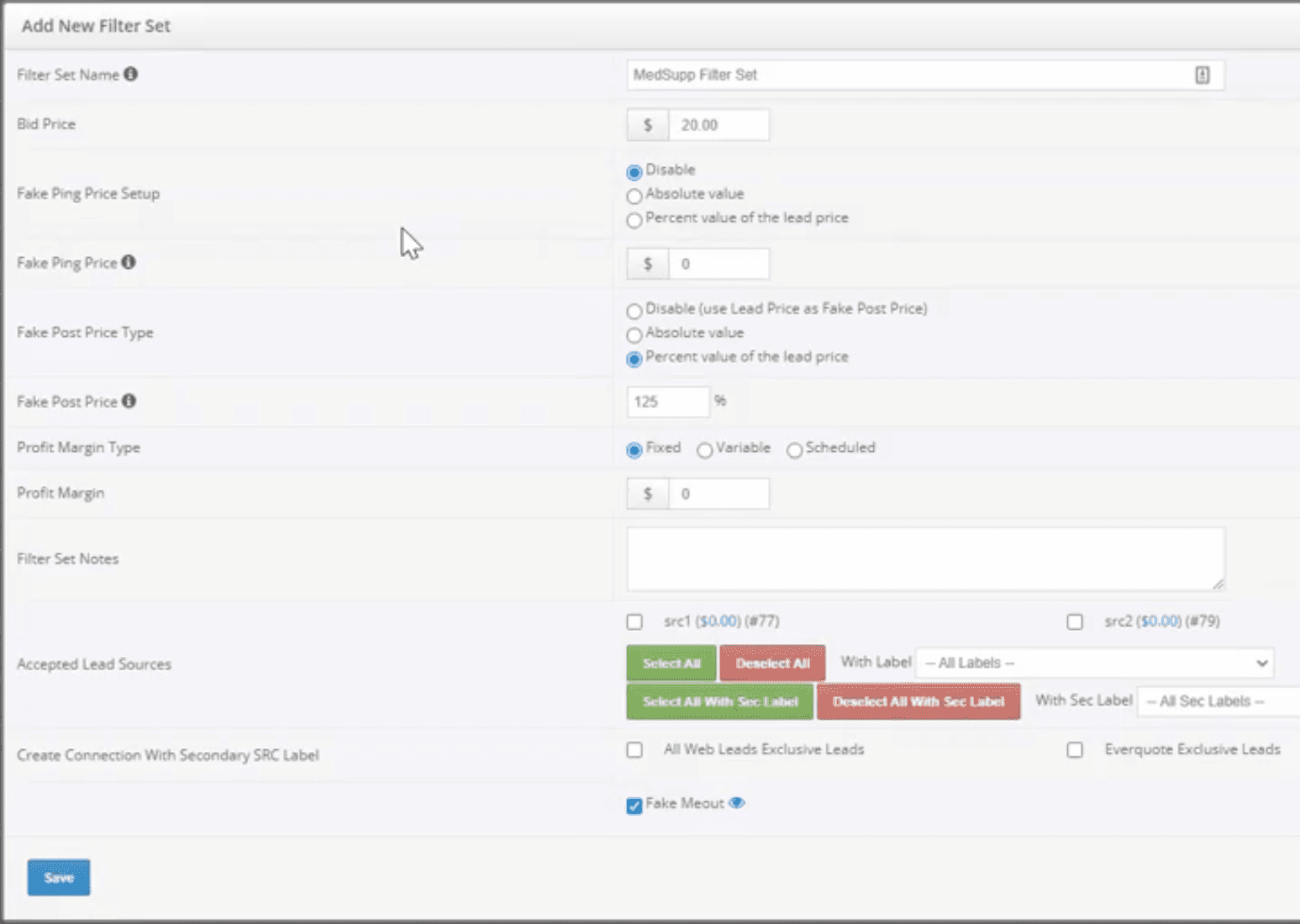The height and width of the screenshot is (924, 1300).
Task: Check the src1 lead source checkbox
Action: tap(634, 622)
